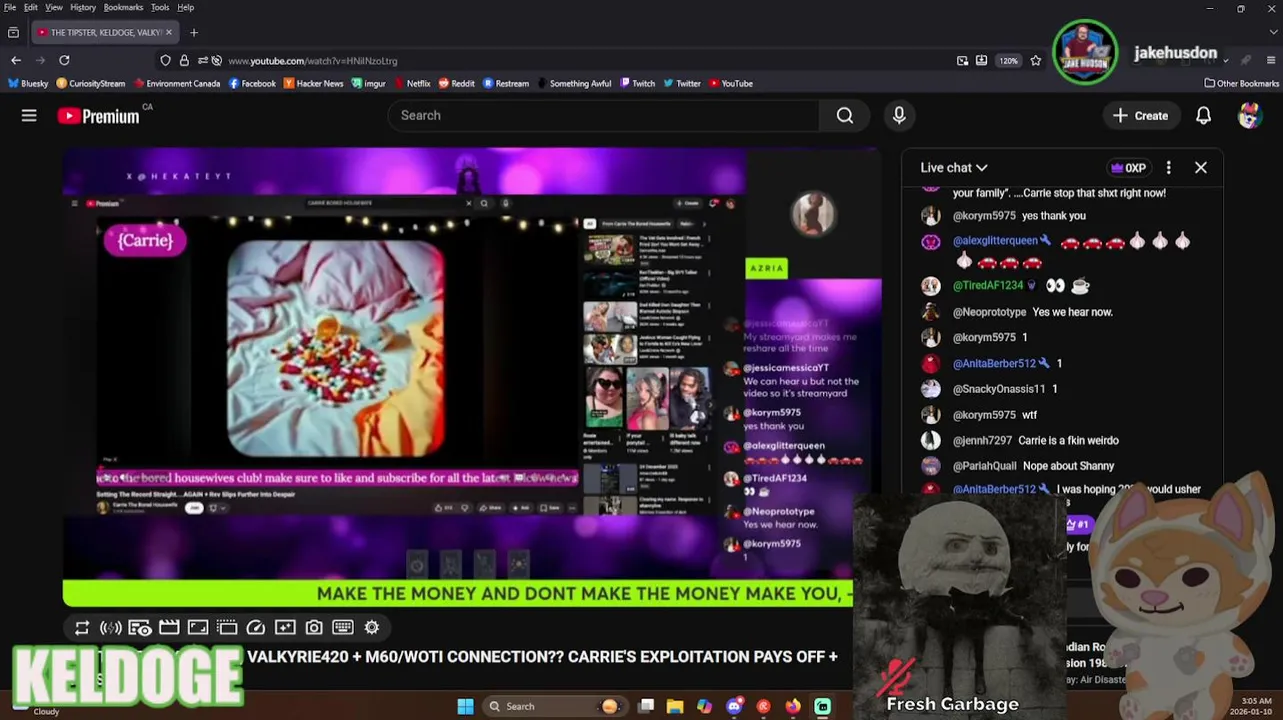Open the YouTube guide hamburger menu
Viewport: 1283px width, 720px height.
pyautogui.click(x=29, y=116)
